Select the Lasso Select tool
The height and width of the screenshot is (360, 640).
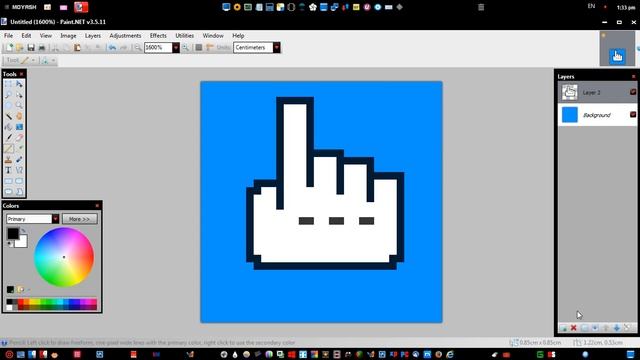point(8,95)
